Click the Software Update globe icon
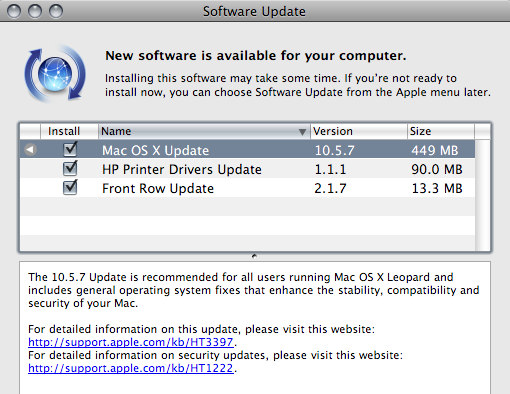 coord(55,74)
